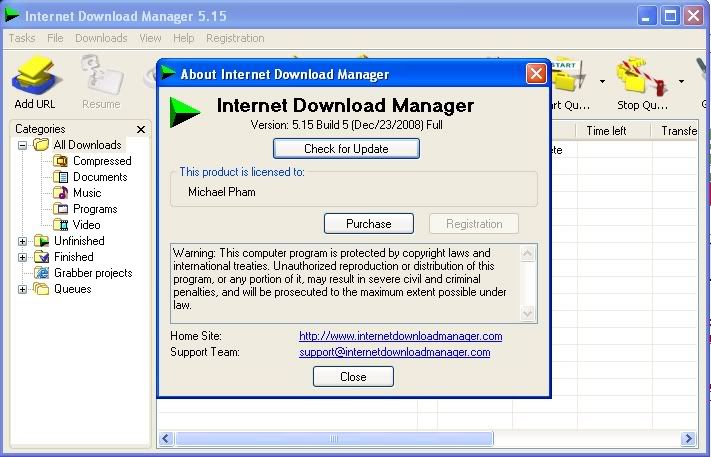Select Compressed category label
The width and height of the screenshot is (711, 457).
point(102,161)
